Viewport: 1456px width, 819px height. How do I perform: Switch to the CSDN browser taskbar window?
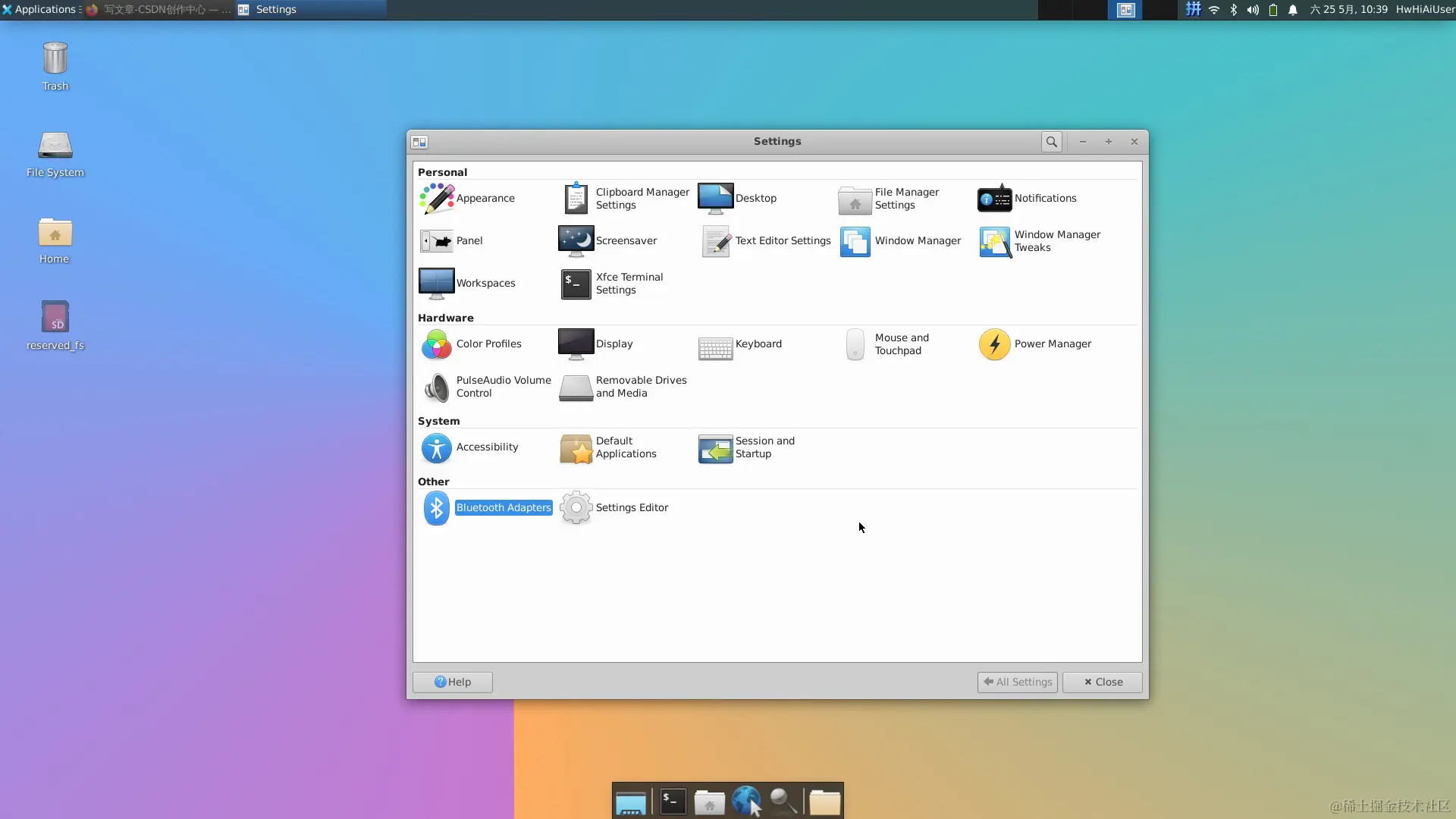point(159,9)
